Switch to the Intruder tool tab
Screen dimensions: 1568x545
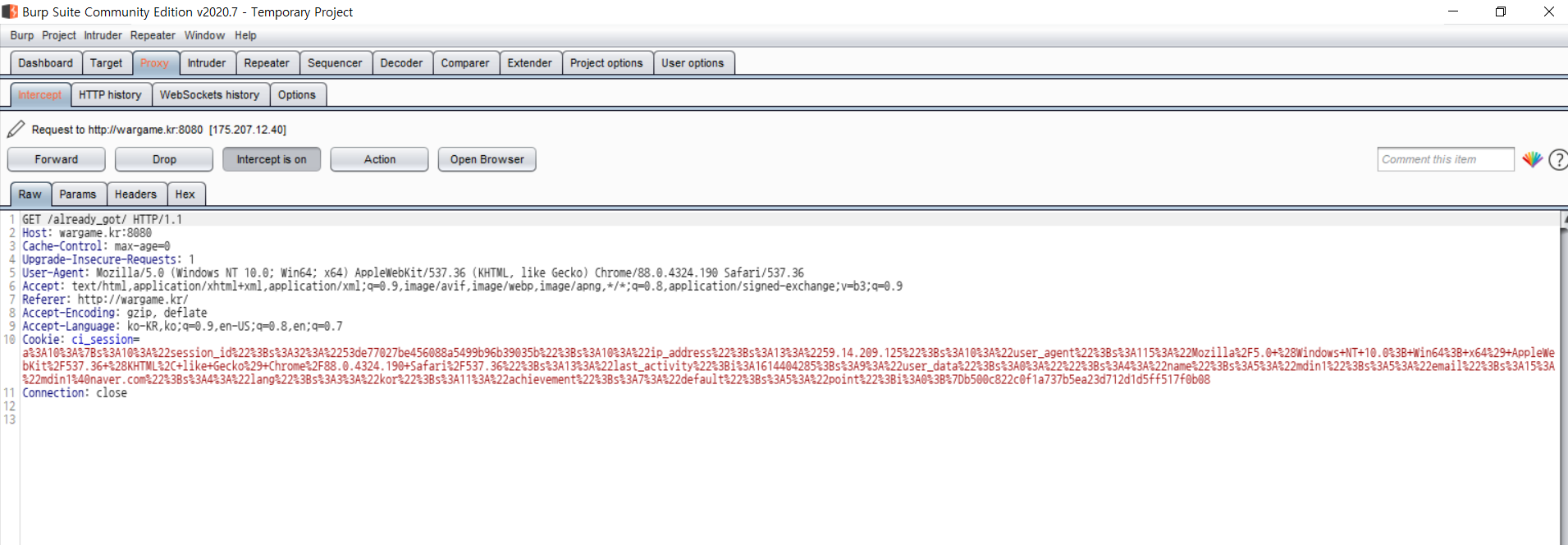coord(207,63)
